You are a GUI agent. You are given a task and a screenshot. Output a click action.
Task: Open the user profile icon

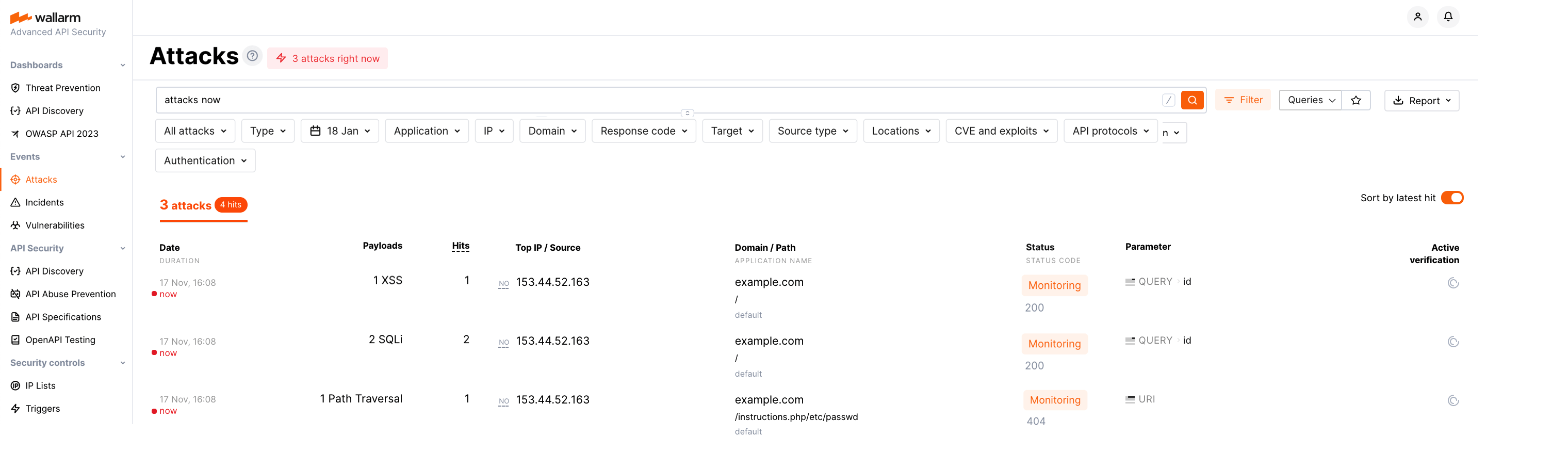pos(1417,17)
